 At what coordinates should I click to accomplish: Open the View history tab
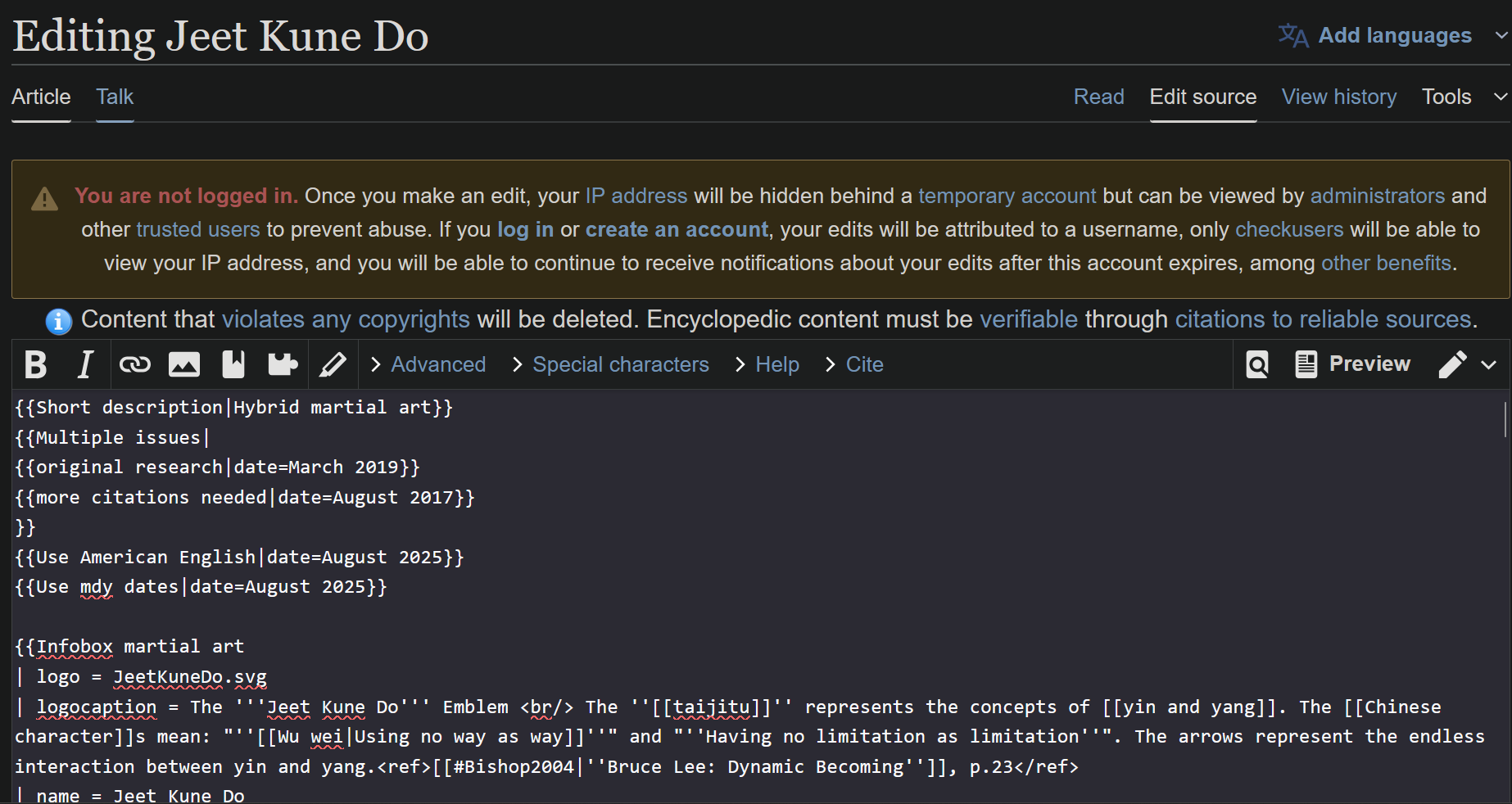tap(1339, 97)
